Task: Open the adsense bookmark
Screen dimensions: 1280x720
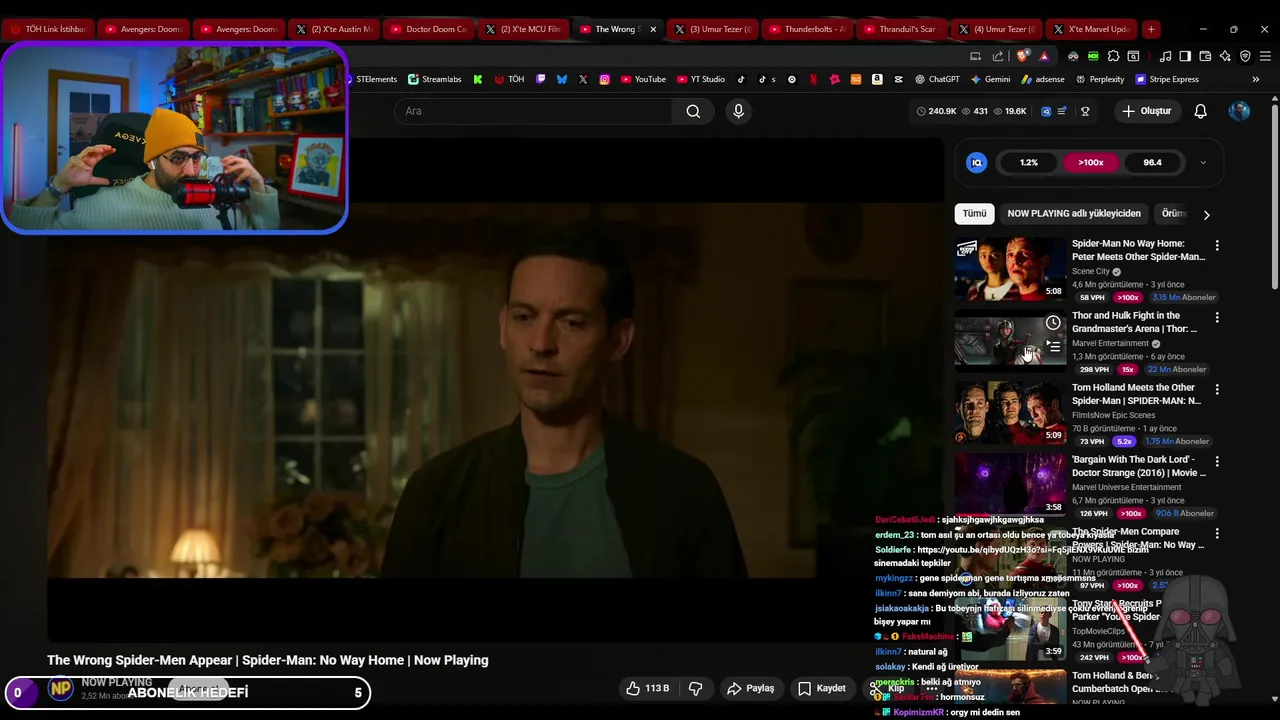Action: pos(1043,79)
